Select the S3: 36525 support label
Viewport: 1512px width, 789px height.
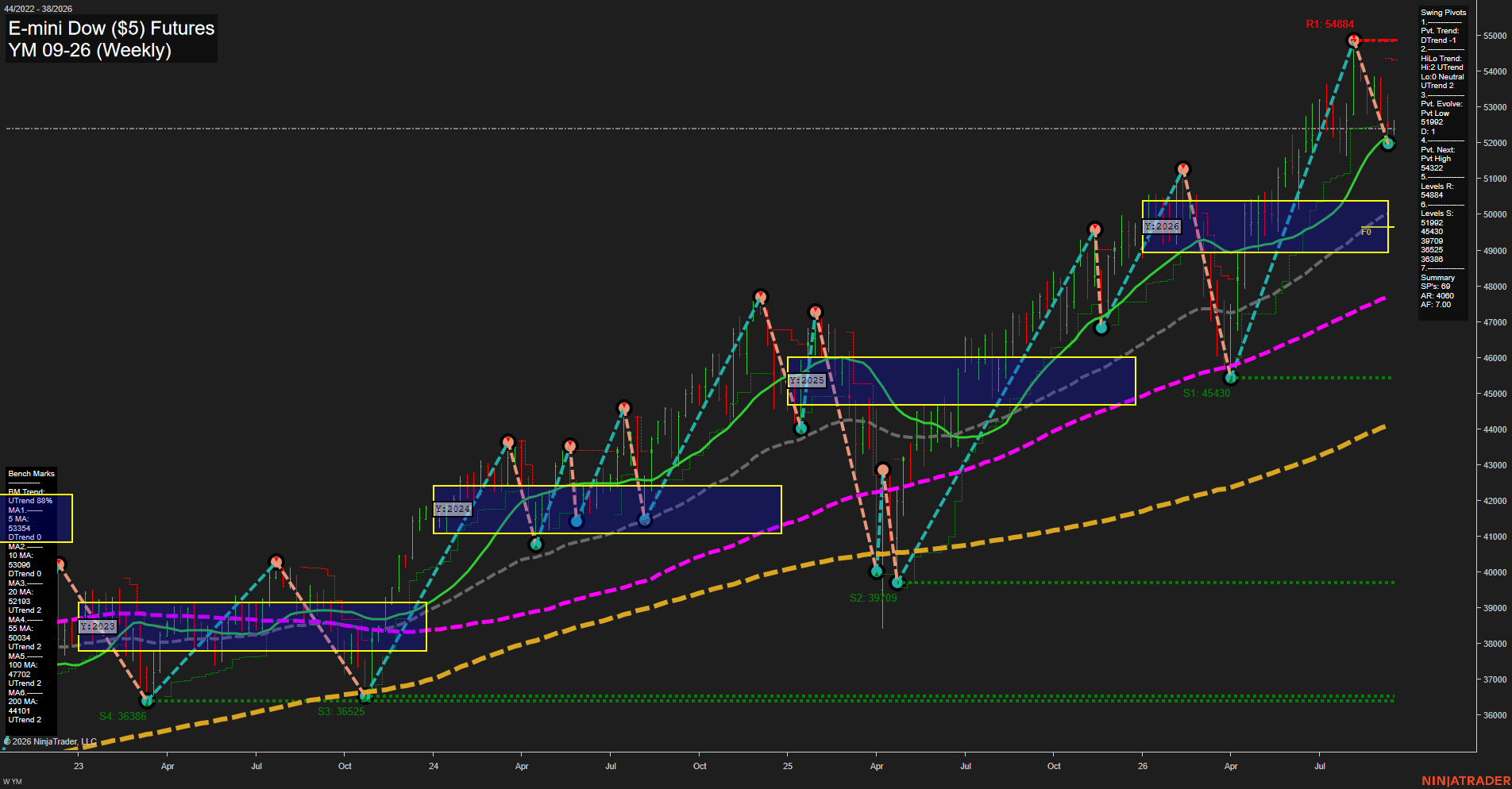(x=341, y=711)
